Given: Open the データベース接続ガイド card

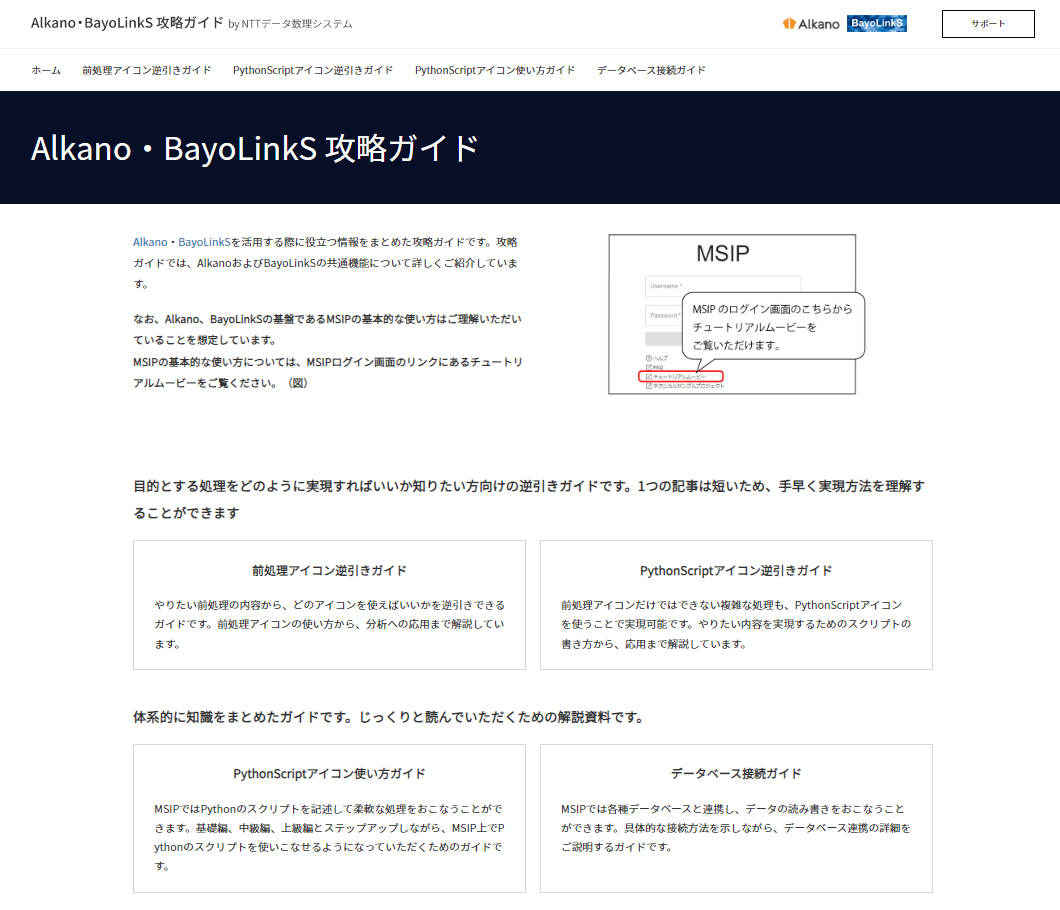Looking at the screenshot, I should [x=736, y=817].
